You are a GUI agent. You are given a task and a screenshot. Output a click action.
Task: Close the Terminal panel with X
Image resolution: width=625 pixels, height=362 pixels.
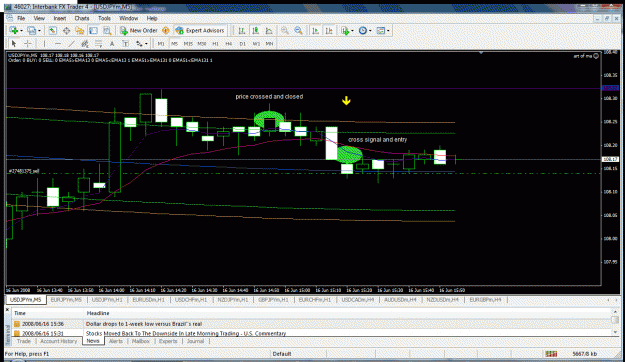(7, 309)
